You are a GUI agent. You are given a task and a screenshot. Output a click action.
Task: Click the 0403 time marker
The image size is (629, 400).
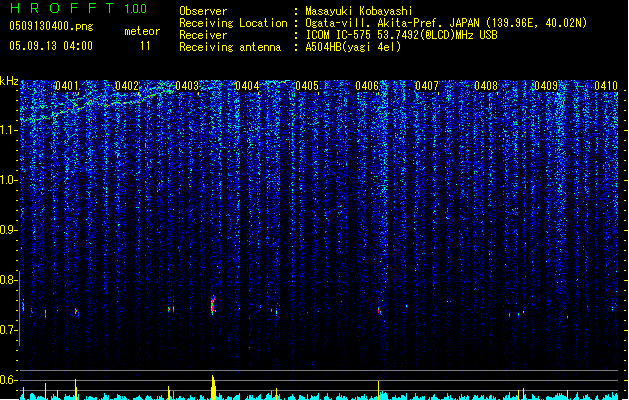pyautogui.click(x=187, y=86)
